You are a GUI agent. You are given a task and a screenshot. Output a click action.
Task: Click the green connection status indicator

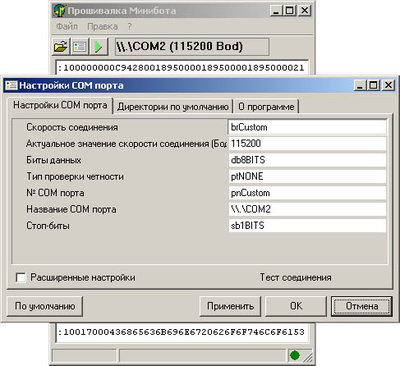294,355
